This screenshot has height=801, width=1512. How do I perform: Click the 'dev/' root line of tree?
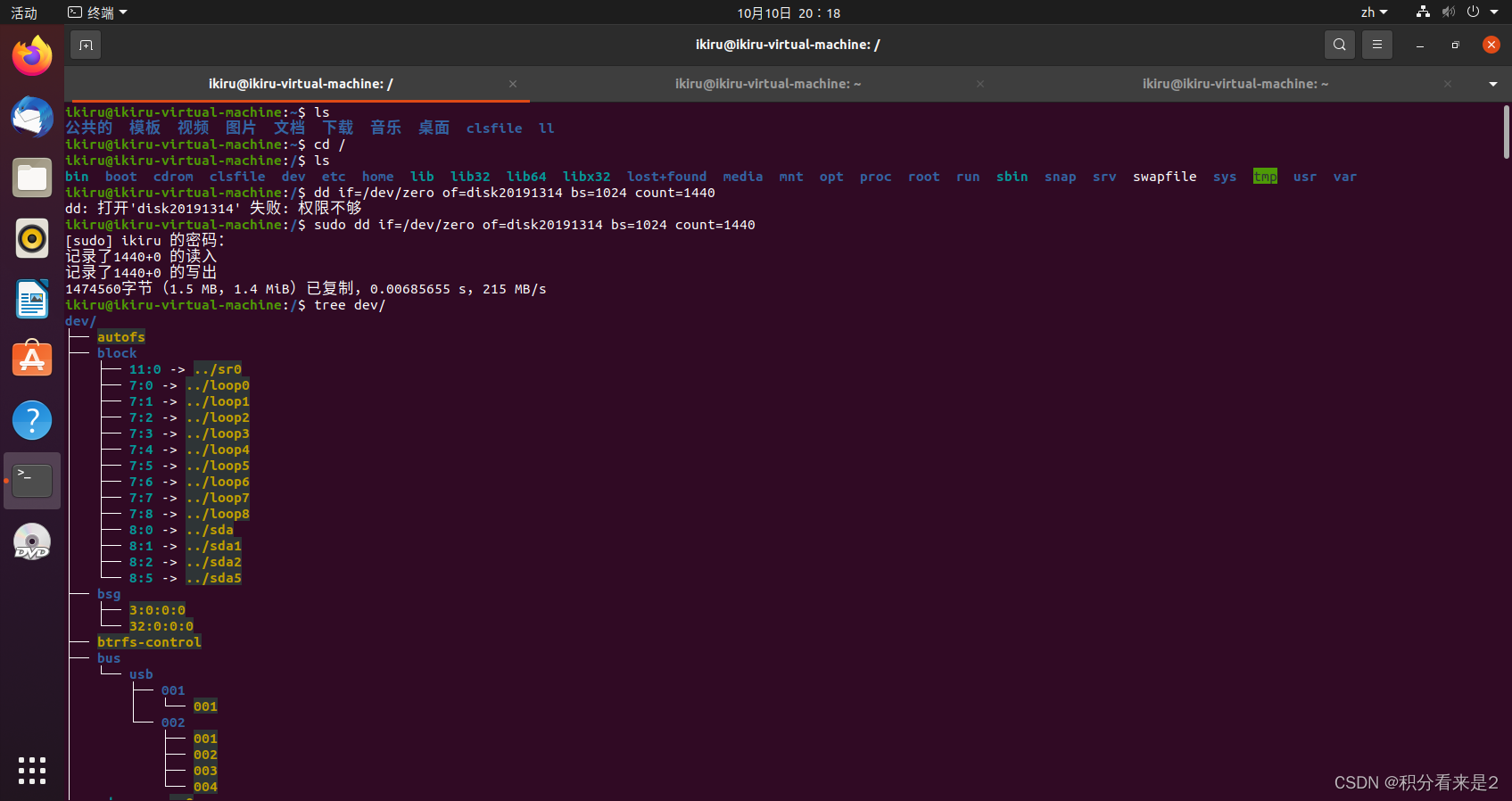pyautogui.click(x=80, y=321)
